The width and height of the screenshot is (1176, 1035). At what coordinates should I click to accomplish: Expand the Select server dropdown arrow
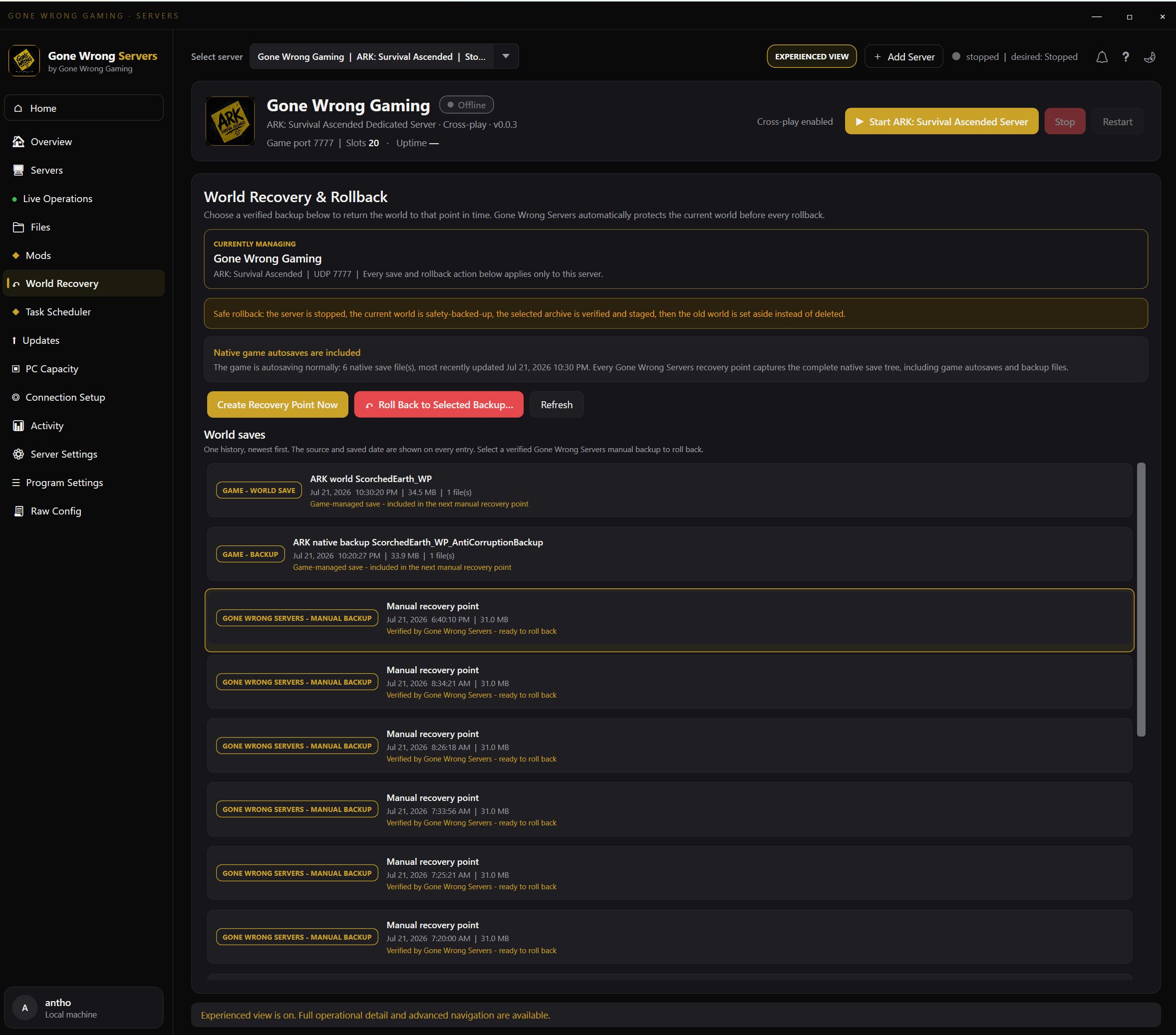[506, 56]
